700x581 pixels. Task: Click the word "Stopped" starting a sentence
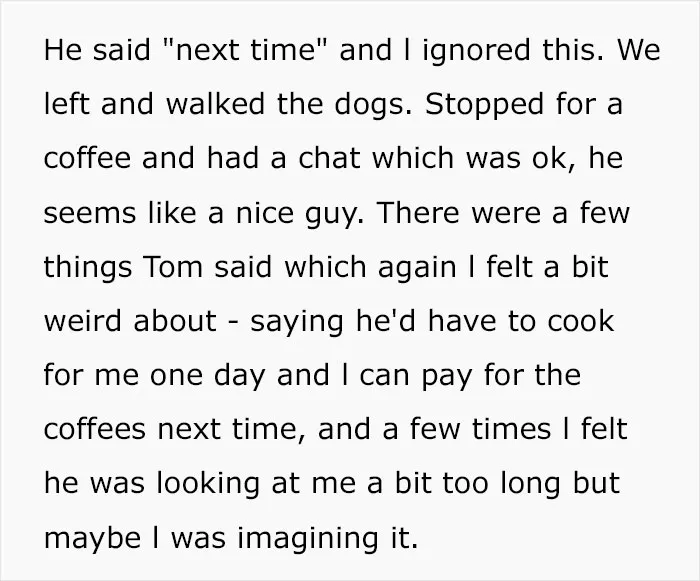click(484, 105)
